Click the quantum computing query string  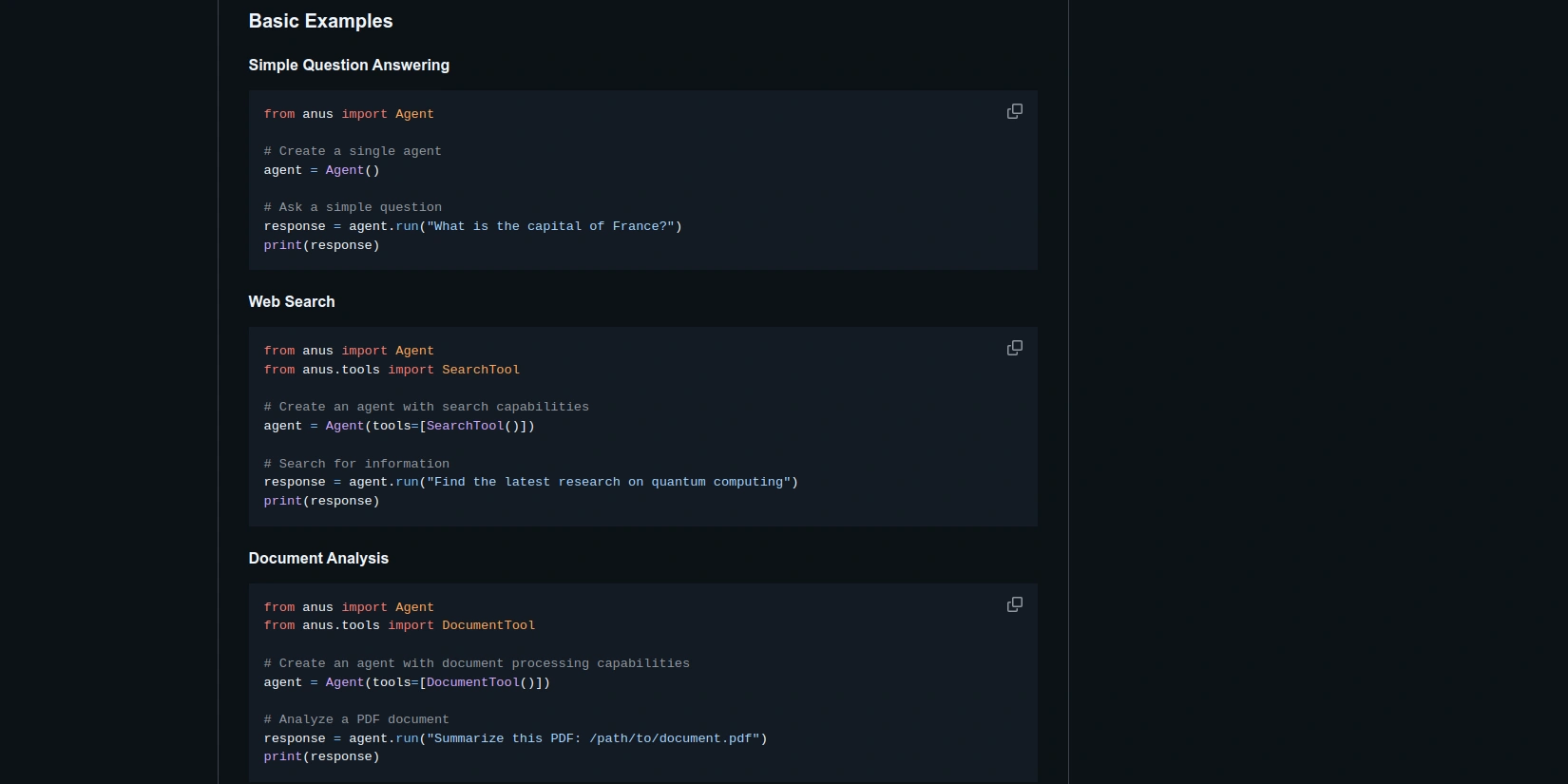(x=612, y=482)
